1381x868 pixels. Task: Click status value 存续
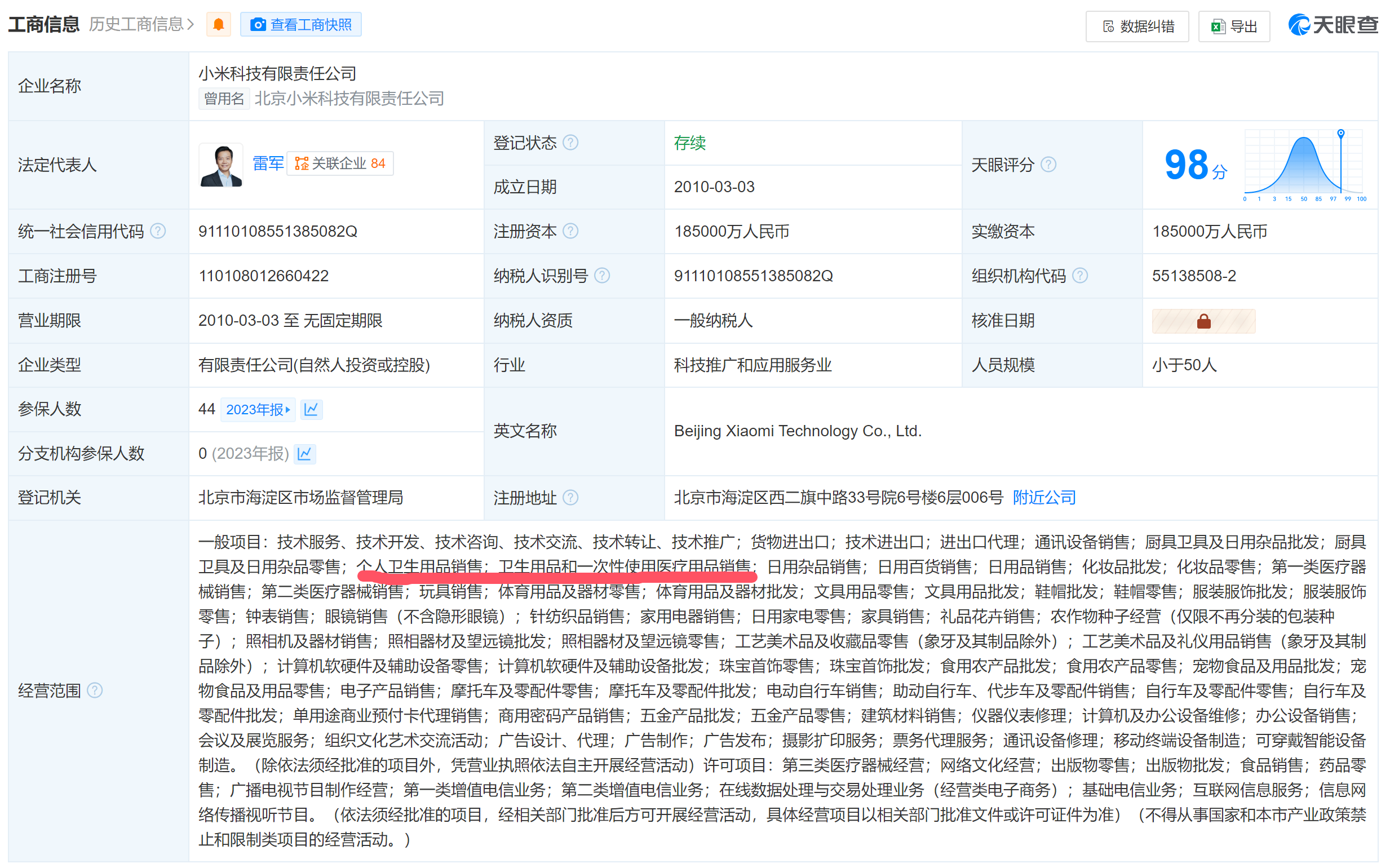pyautogui.click(x=690, y=143)
